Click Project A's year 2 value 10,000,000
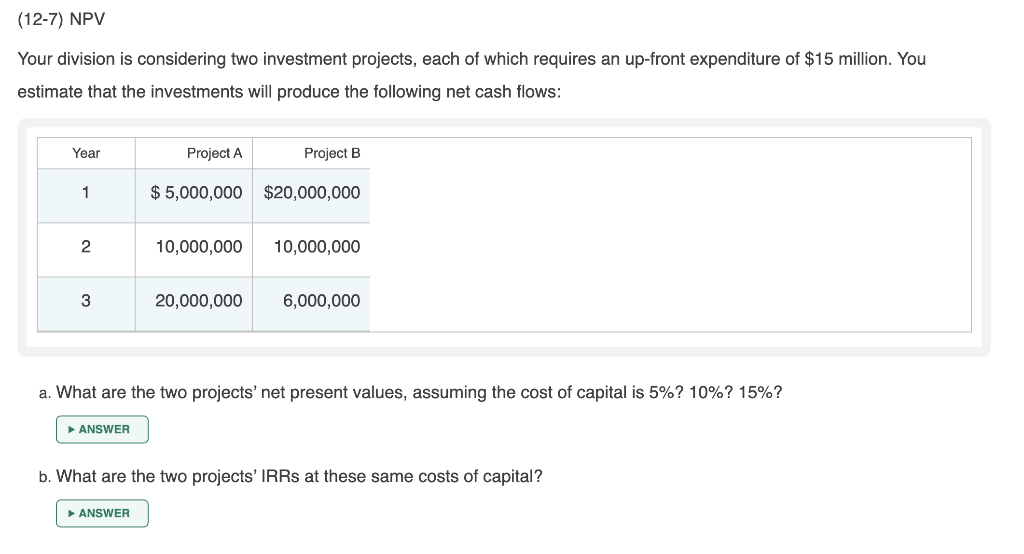This screenshot has height=554, width=1024. point(199,247)
